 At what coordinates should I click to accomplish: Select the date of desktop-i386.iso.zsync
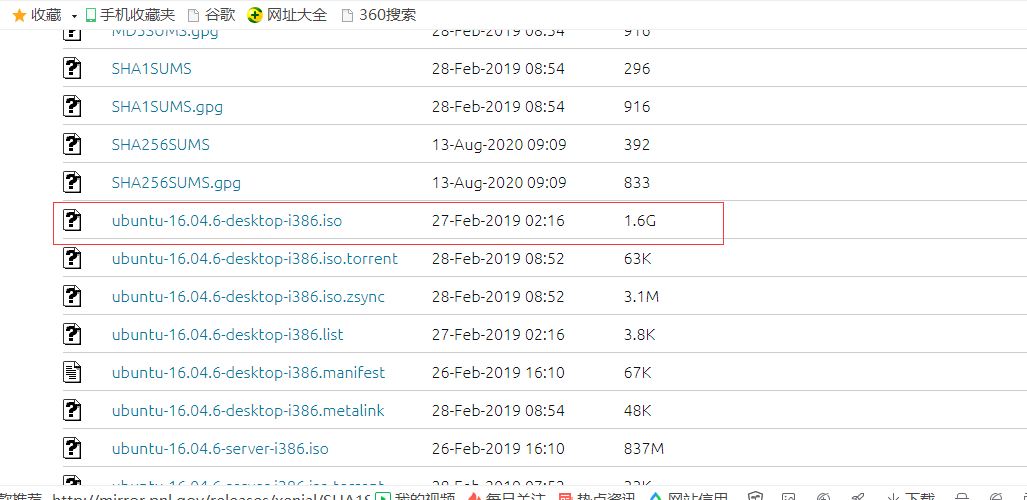[498, 297]
